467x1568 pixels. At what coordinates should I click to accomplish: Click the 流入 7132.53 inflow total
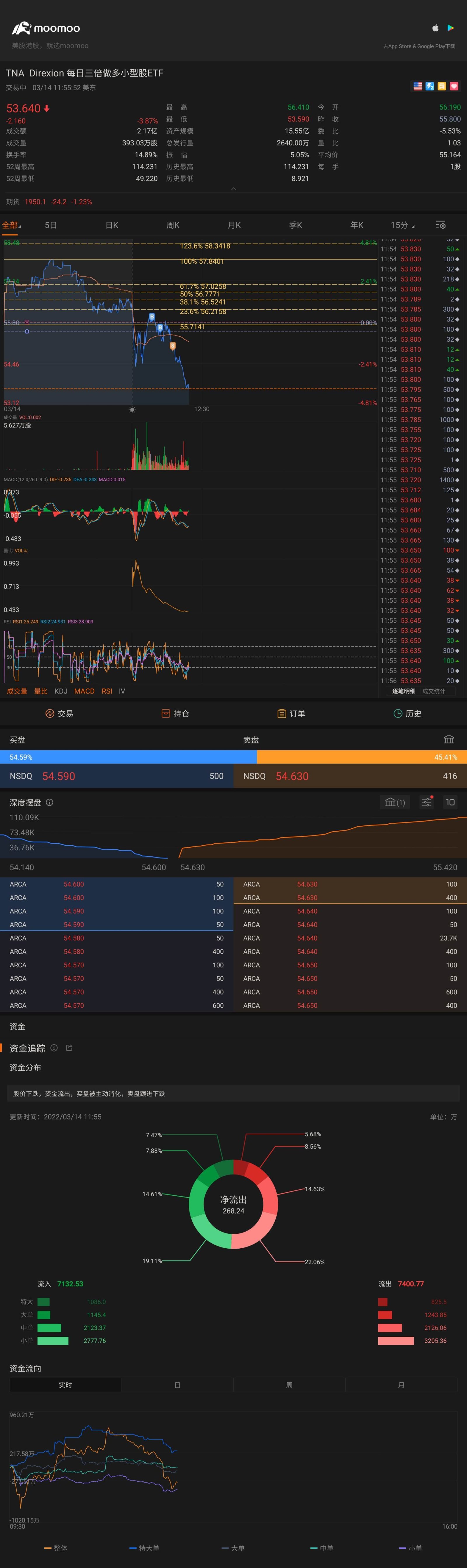pyautogui.click(x=60, y=1284)
